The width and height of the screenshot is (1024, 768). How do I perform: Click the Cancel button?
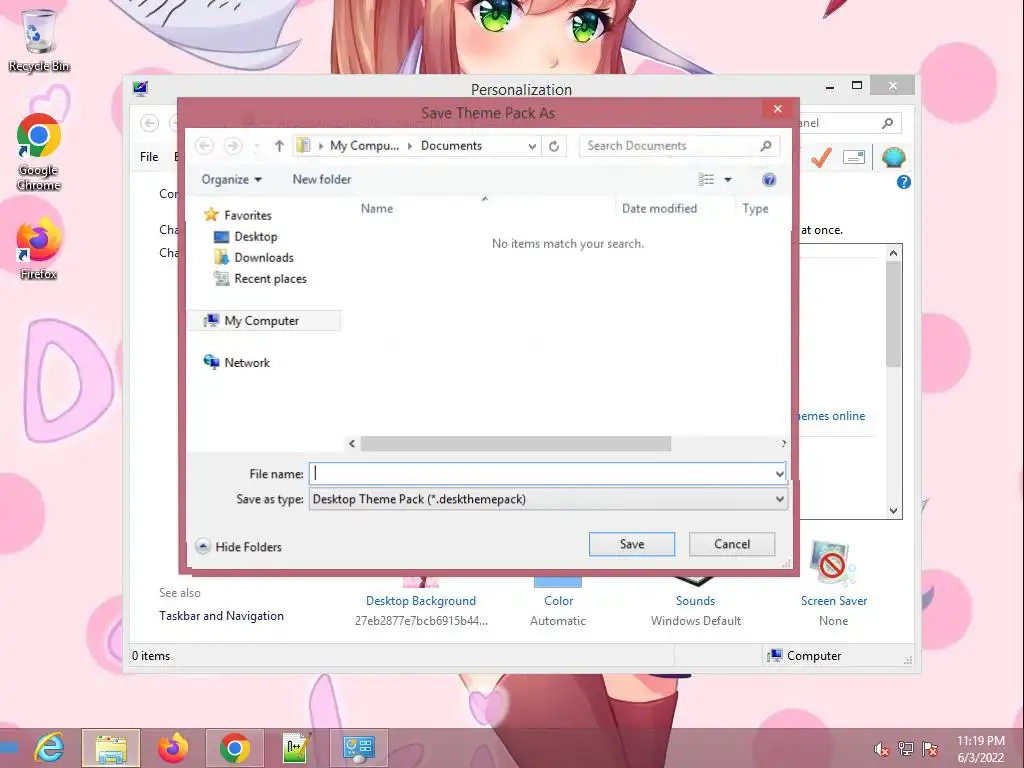731,544
